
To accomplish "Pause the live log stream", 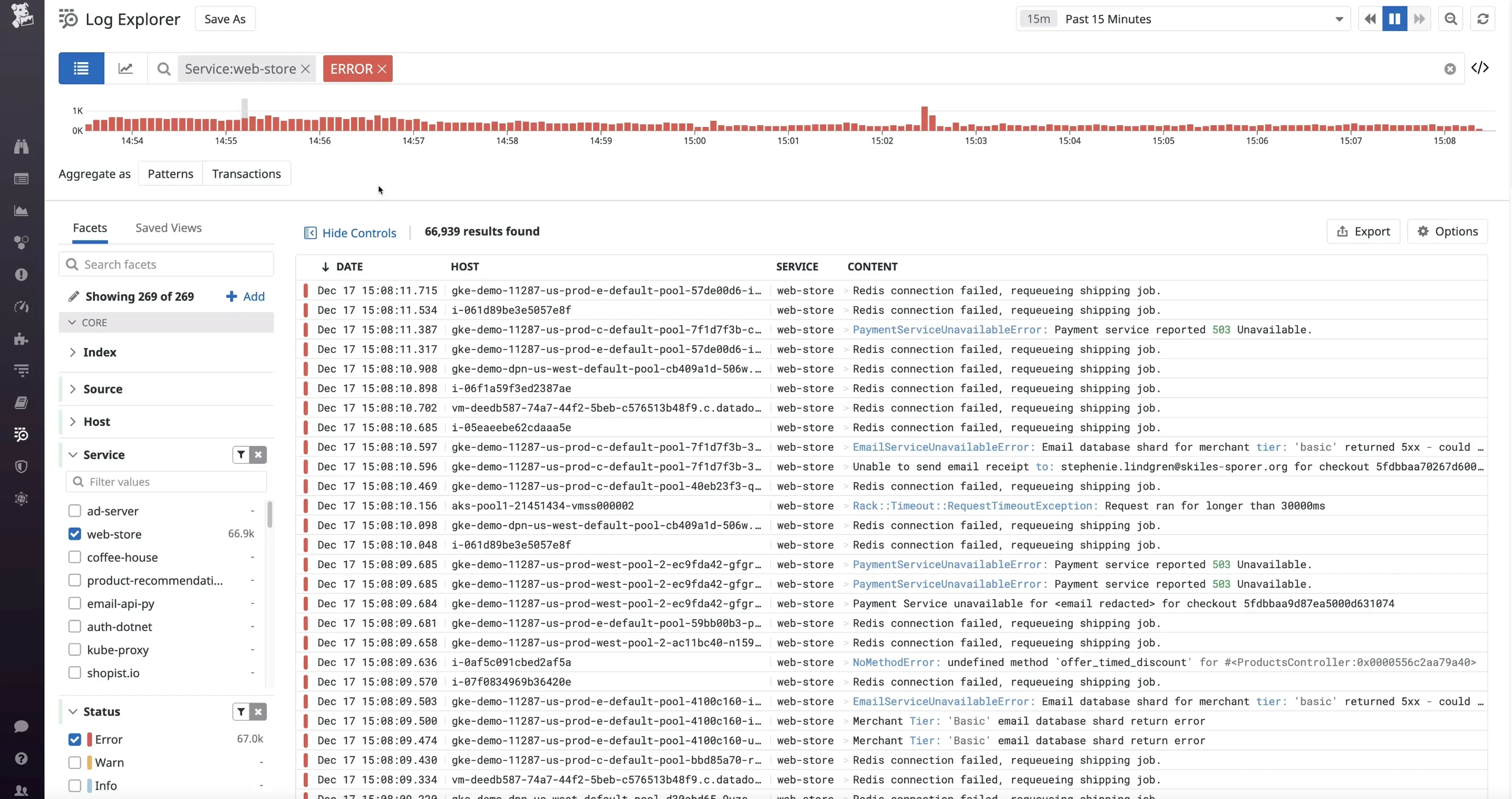I will (x=1394, y=19).
